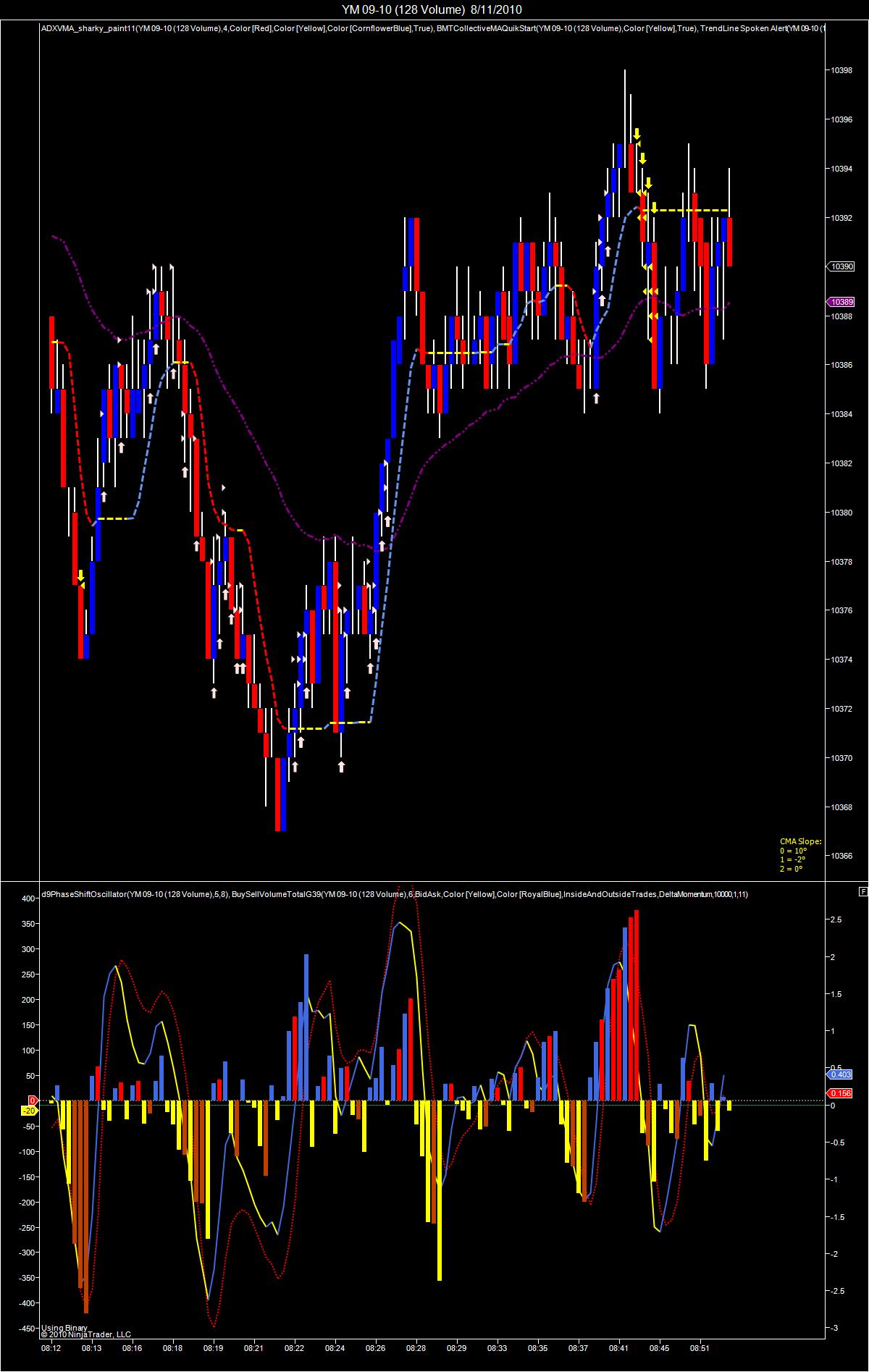The image size is (869, 1372).
Task: Click the -450 oscillator left-axis label
Action: click(x=28, y=1329)
